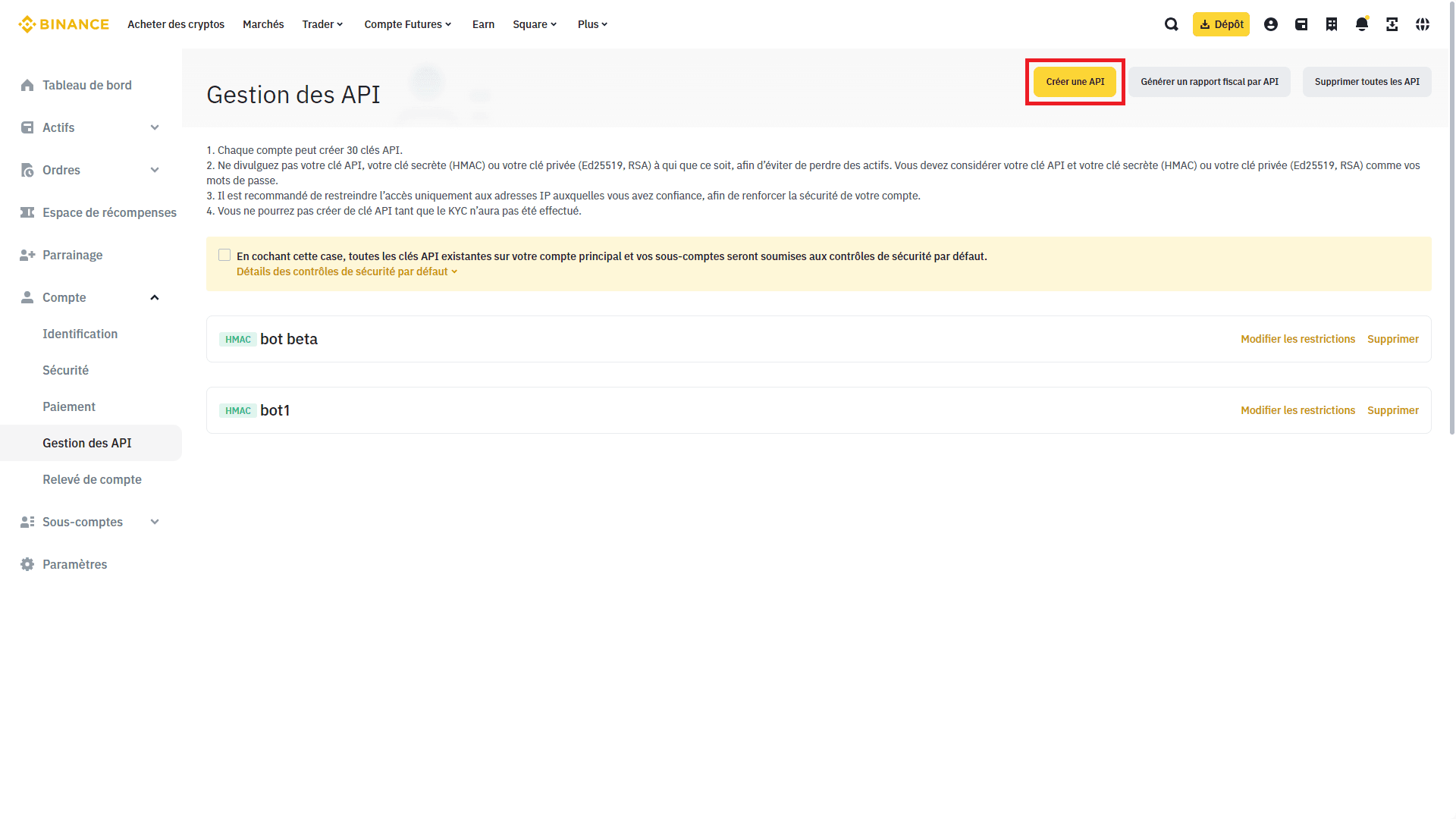This screenshot has height=819, width=1456.
Task: Click the Paramètres gear icon
Action: click(27, 564)
